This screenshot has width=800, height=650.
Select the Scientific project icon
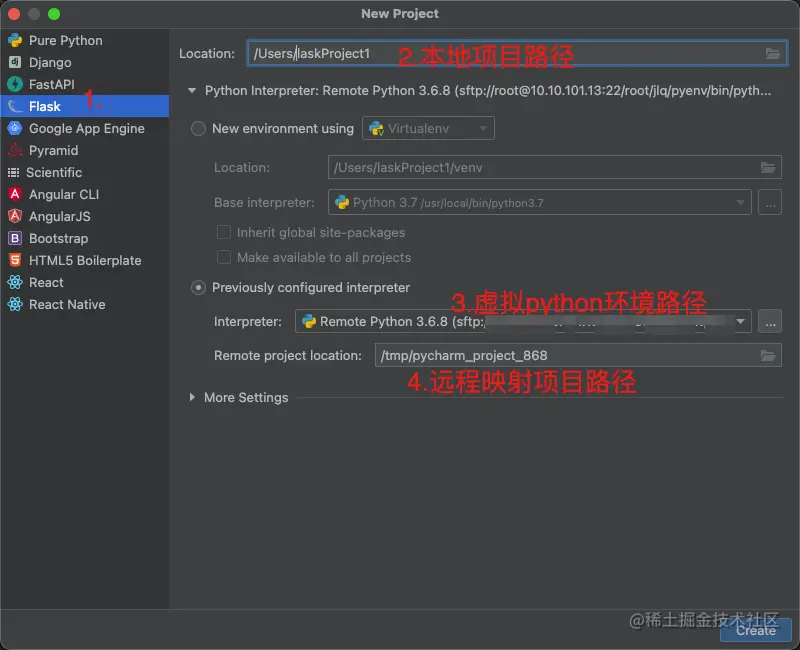point(14,172)
